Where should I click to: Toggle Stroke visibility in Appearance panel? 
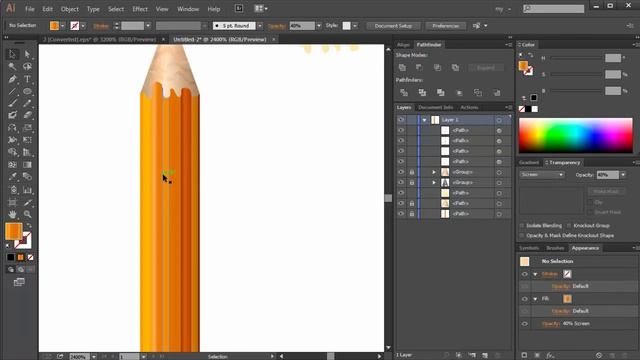524,274
